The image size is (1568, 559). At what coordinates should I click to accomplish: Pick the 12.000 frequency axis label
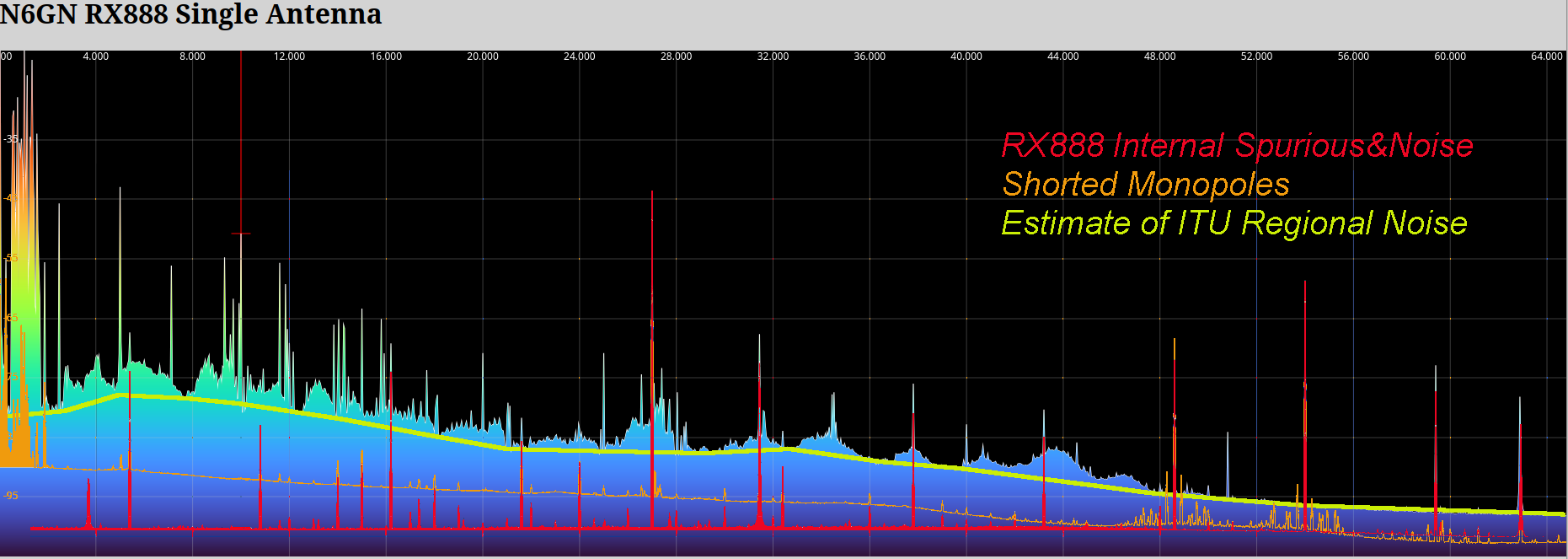pyautogui.click(x=289, y=56)
